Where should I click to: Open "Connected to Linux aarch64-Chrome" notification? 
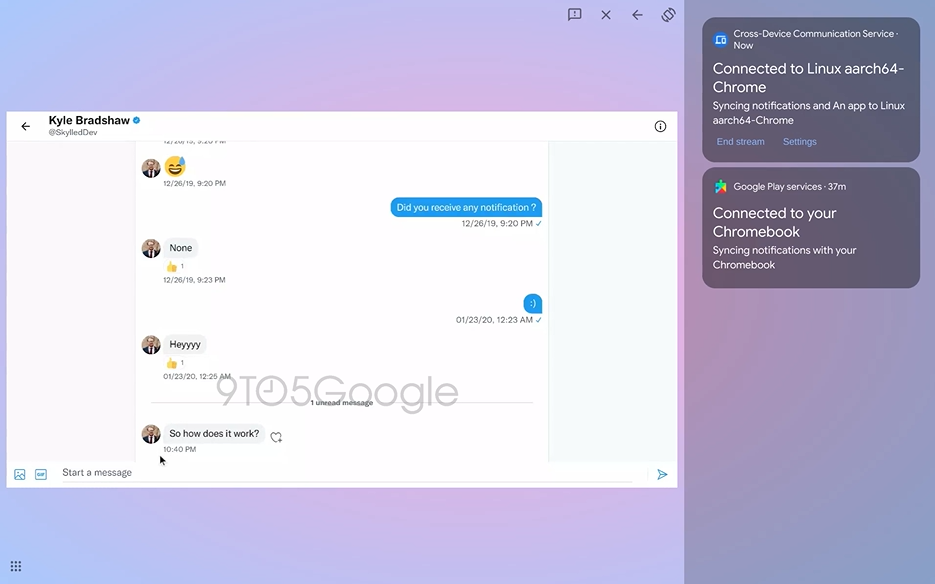(811, 89)
